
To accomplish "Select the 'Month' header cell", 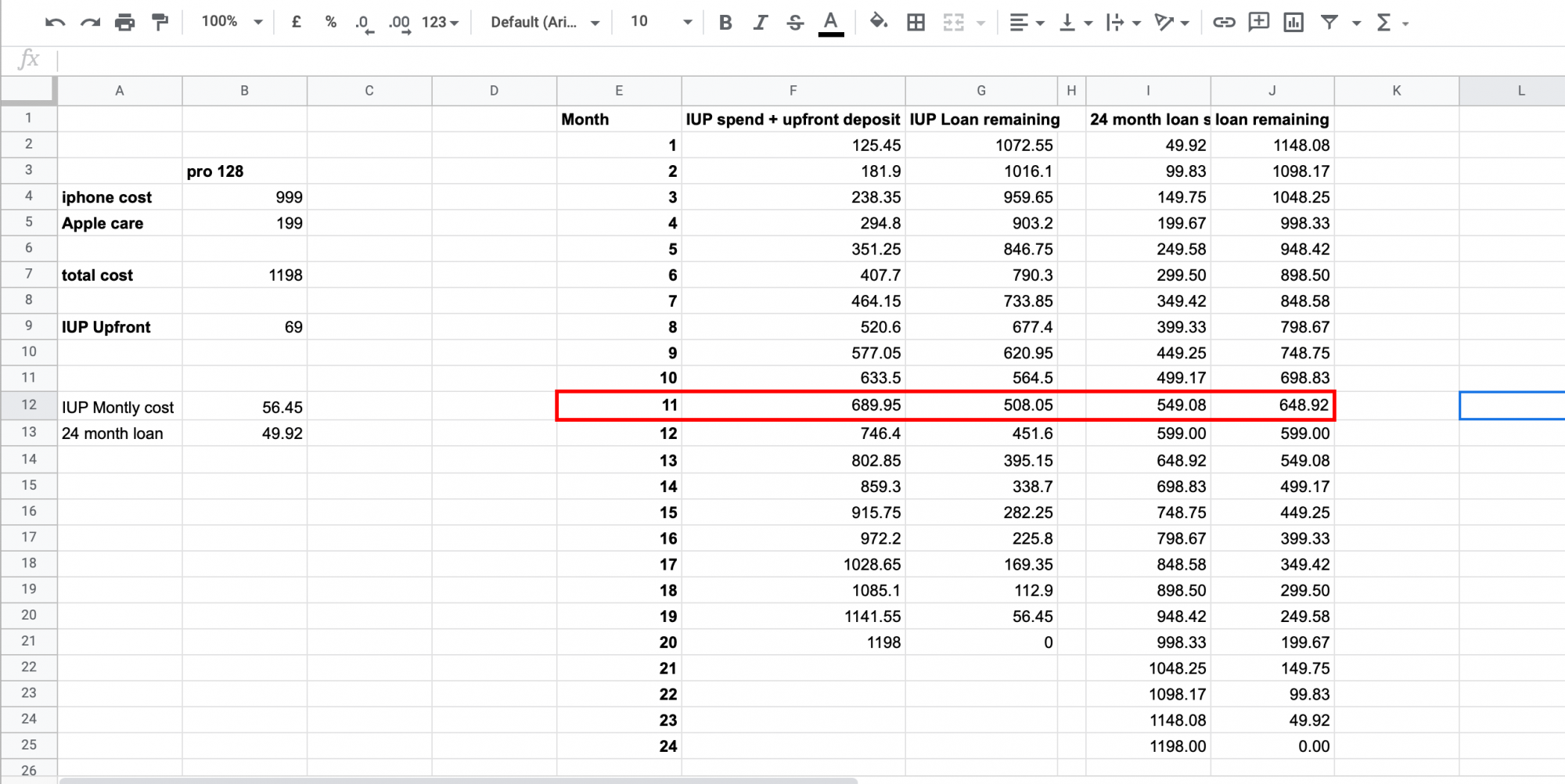I will click(619, 119).
